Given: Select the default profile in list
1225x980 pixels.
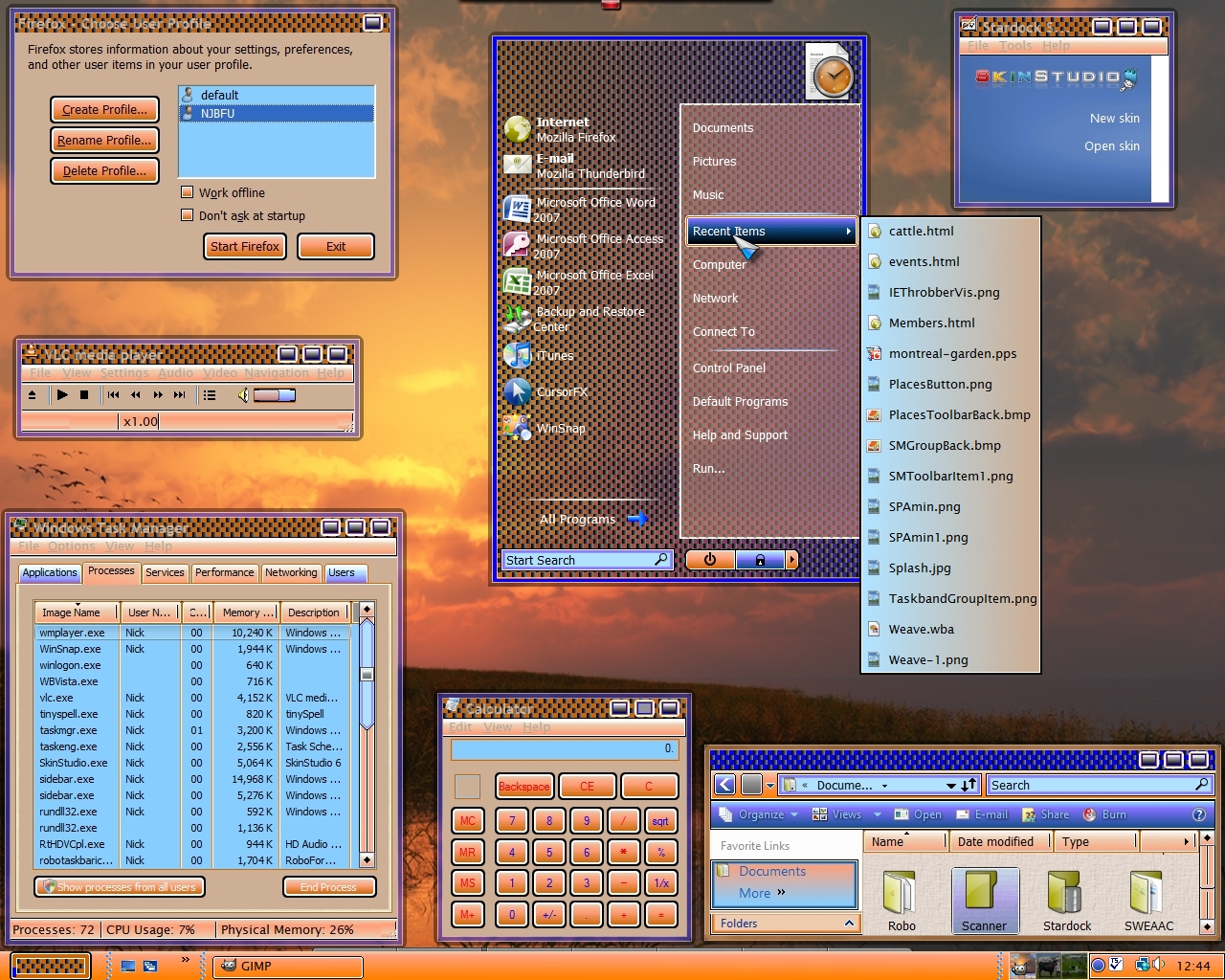Looking at the screenshot, I should 277,95.
